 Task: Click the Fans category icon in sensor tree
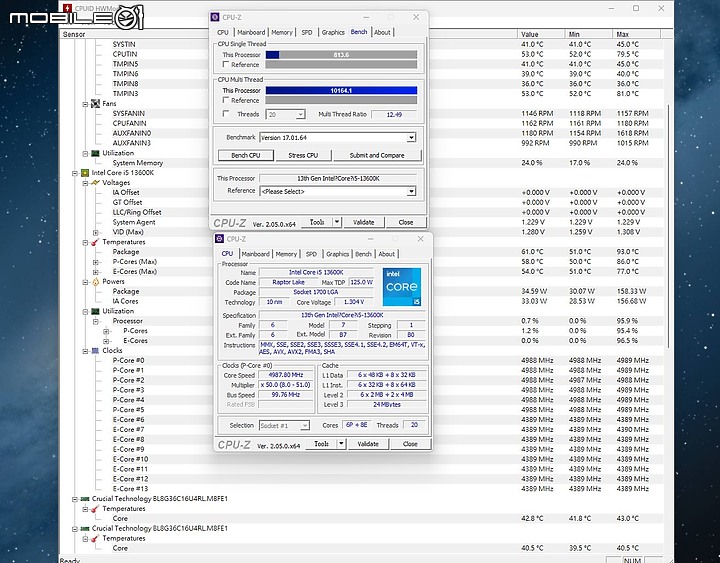pos(95,103)
